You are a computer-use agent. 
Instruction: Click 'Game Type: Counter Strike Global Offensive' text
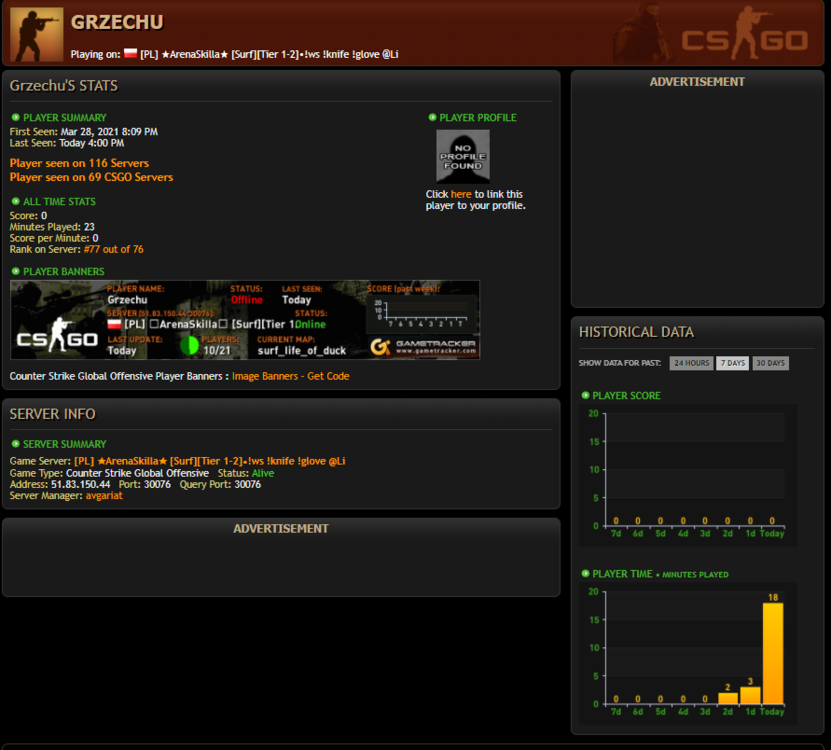point(109,473)
